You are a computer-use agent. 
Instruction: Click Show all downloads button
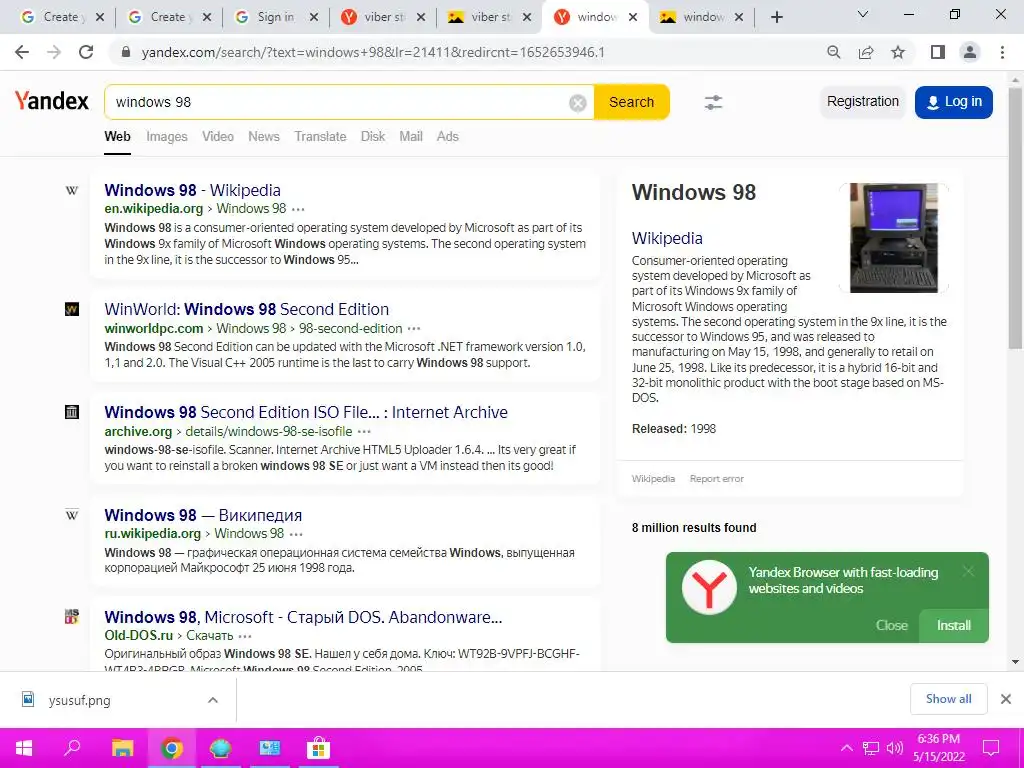tap(948, 699)
